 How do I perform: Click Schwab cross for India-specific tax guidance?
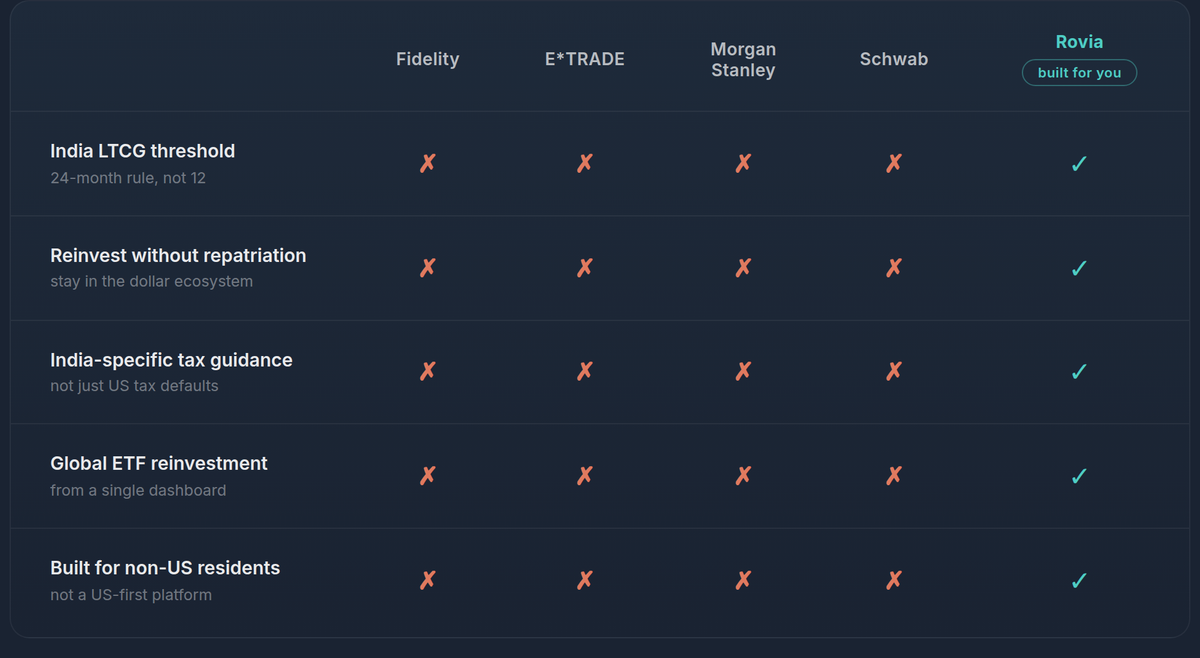pyautogui.click(x=894, y=371)
